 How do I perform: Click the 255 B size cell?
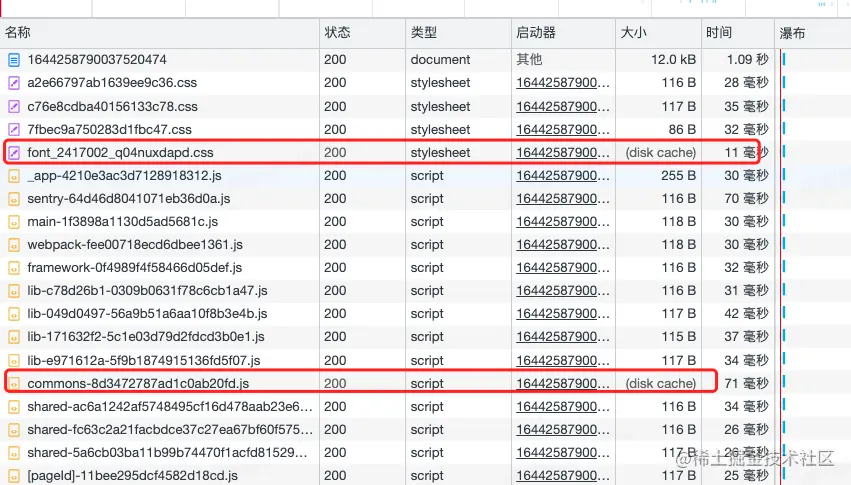click(678, 176)
